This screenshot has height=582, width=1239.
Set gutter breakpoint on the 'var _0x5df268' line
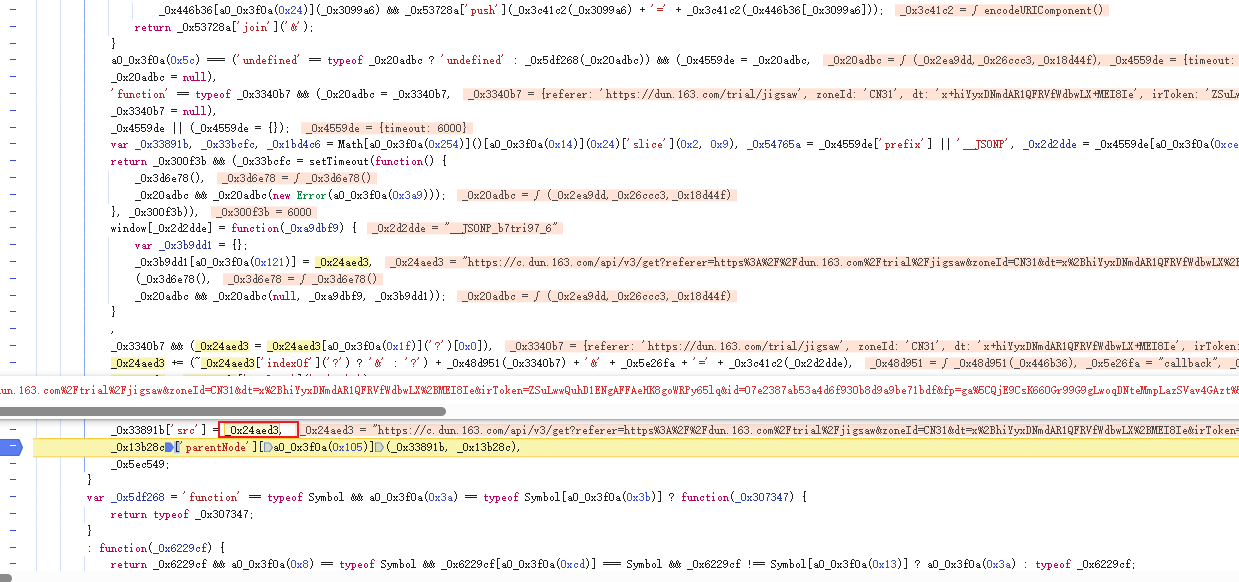(12, 497)
